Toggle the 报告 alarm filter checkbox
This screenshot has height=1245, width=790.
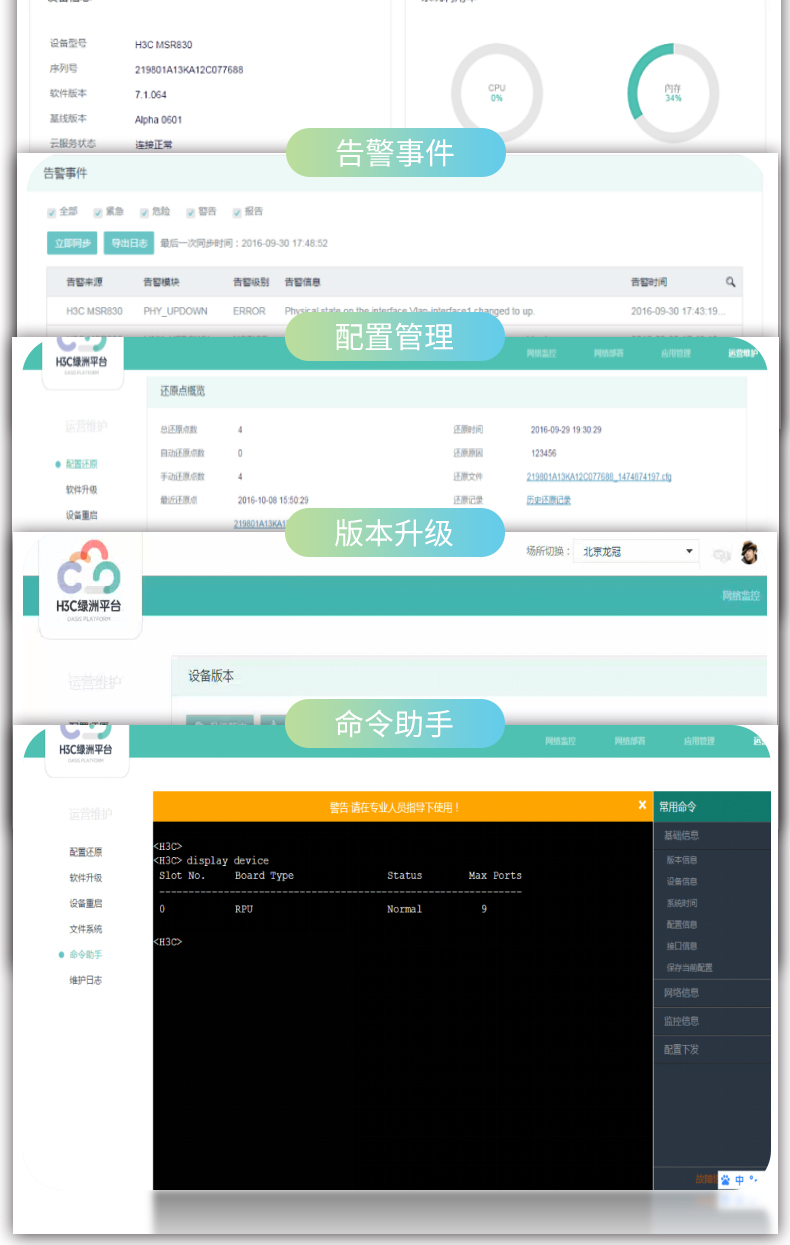pos(237,212)
